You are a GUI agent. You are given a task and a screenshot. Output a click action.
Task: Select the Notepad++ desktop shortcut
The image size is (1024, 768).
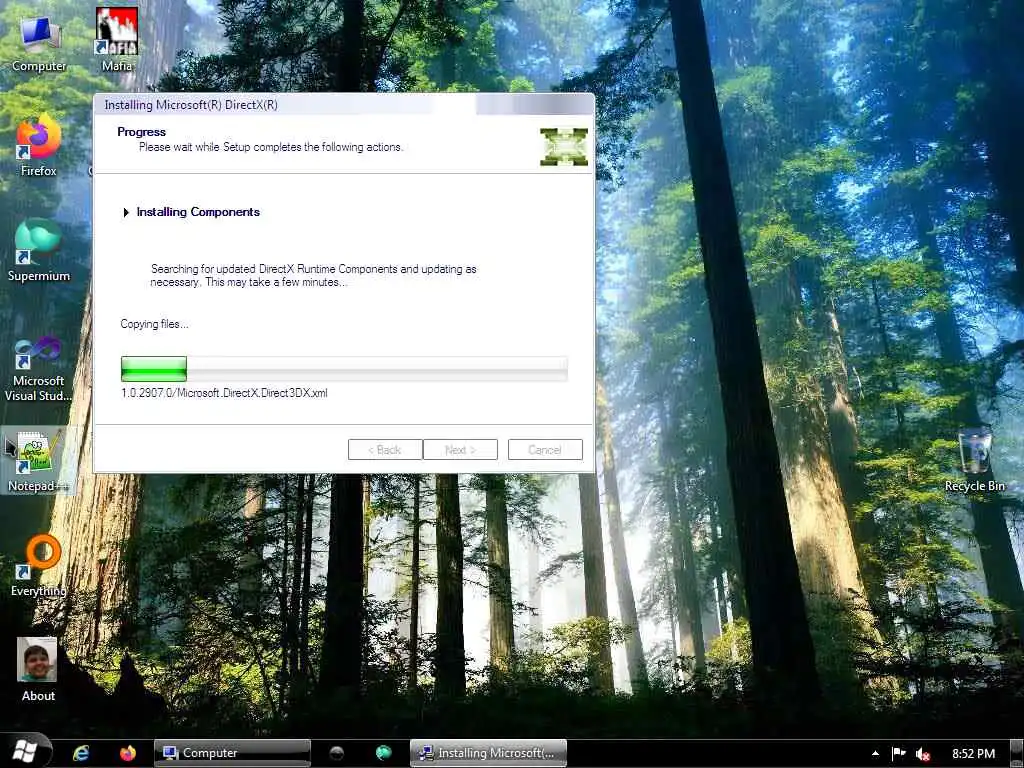(38, 460)
